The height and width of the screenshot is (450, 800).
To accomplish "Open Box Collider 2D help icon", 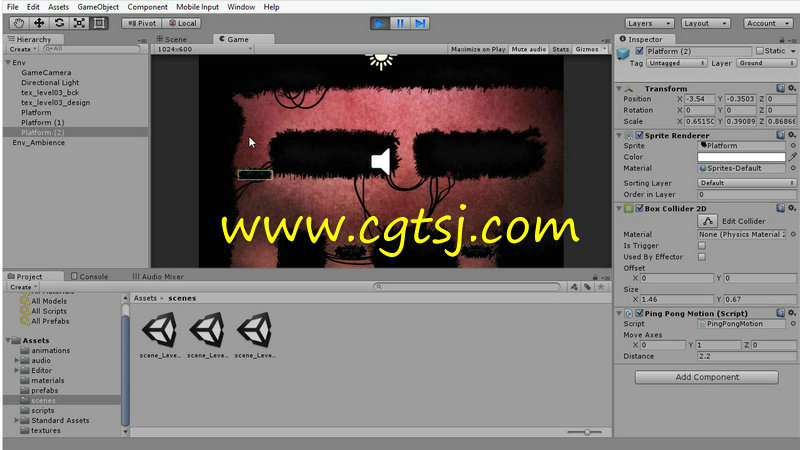I will coord(780,208).
